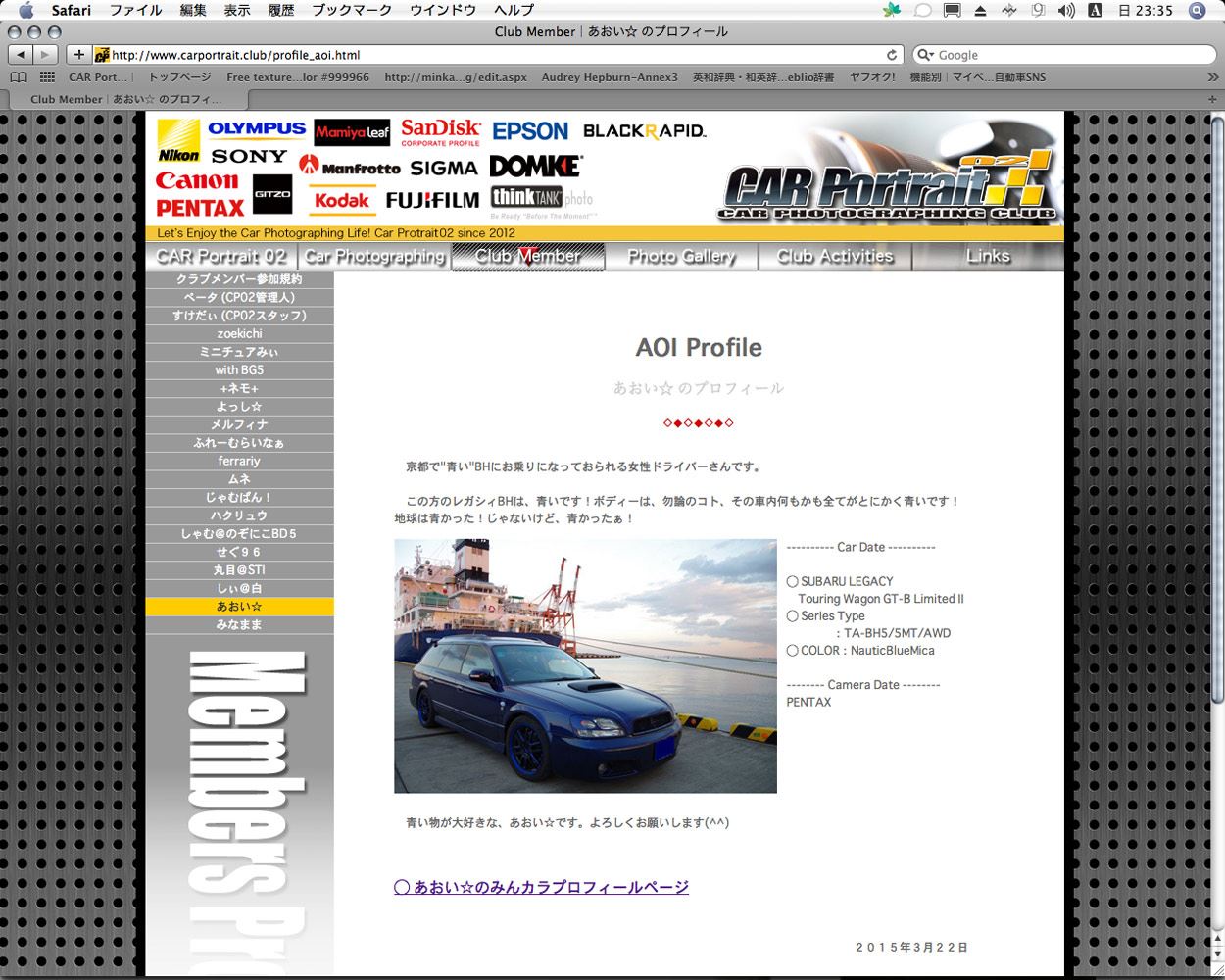The image size is (1225, 980).
Task: Click the EPSON logo in the banner
Action: pos(530,131)
